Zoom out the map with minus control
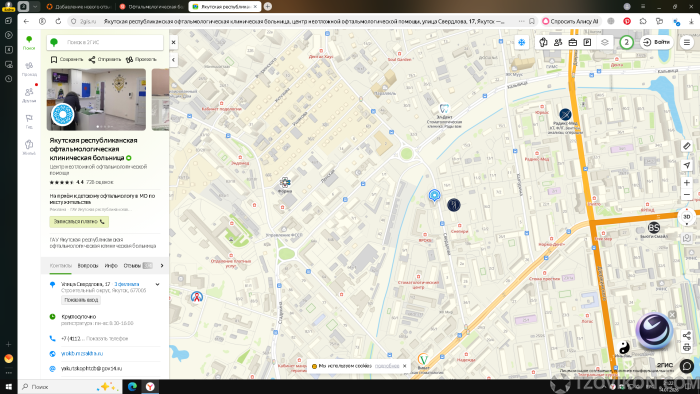700x394 pixels. coord(687,195)
